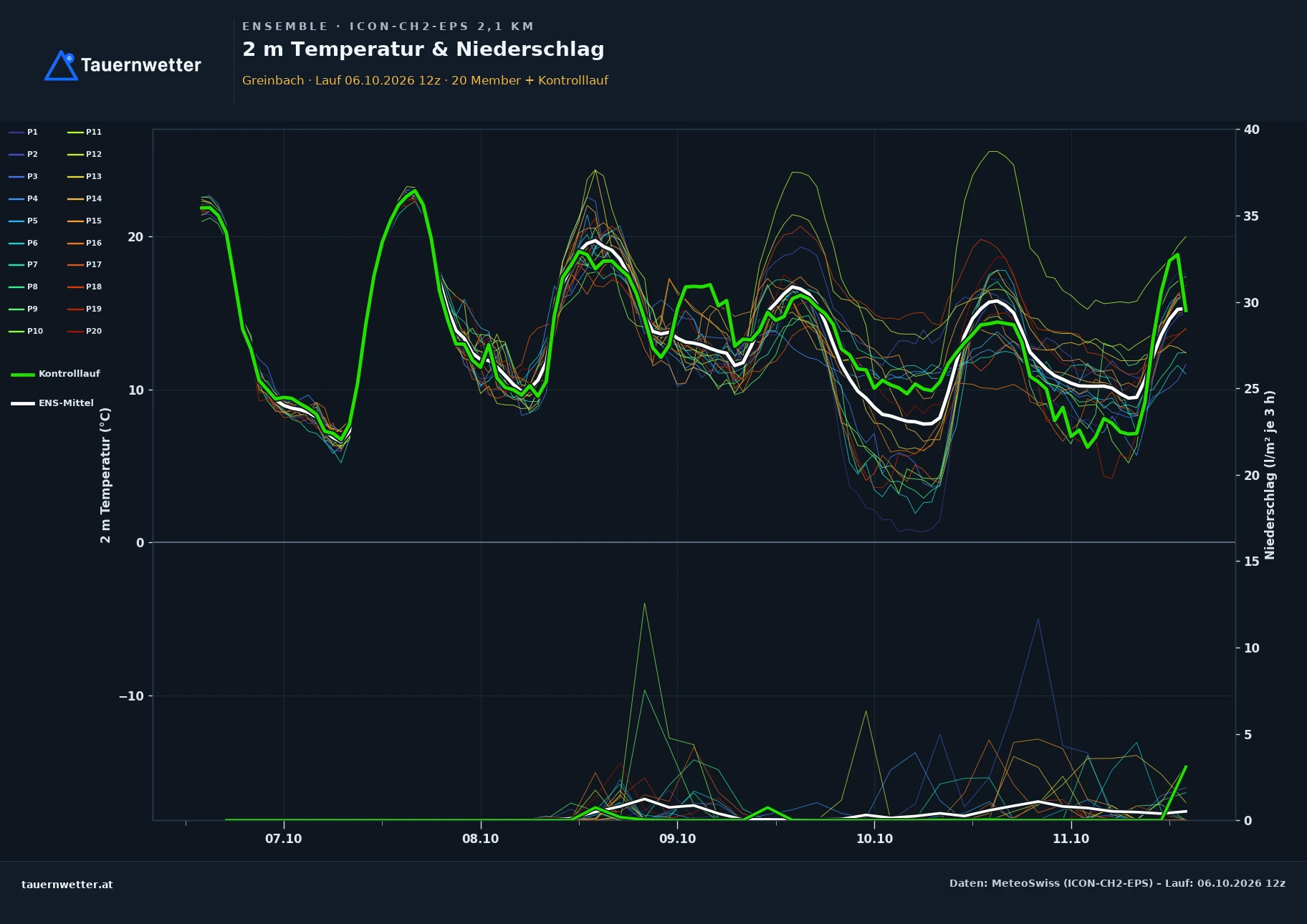Click legend entry P8

(24, 287)
